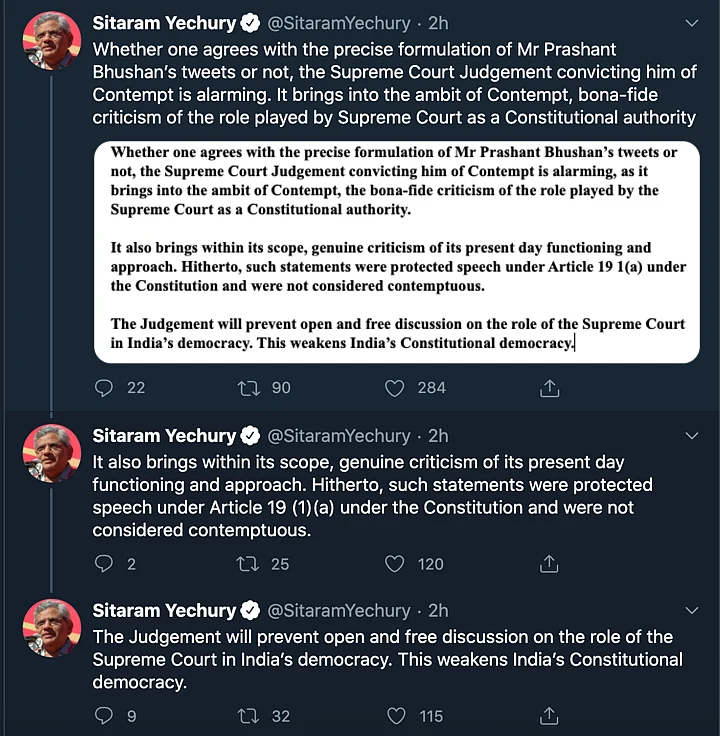Open the attached statement image in first tweet
The height and width of the screenshot is (736, 720).
pyautogui.click(x=397, y=252)
